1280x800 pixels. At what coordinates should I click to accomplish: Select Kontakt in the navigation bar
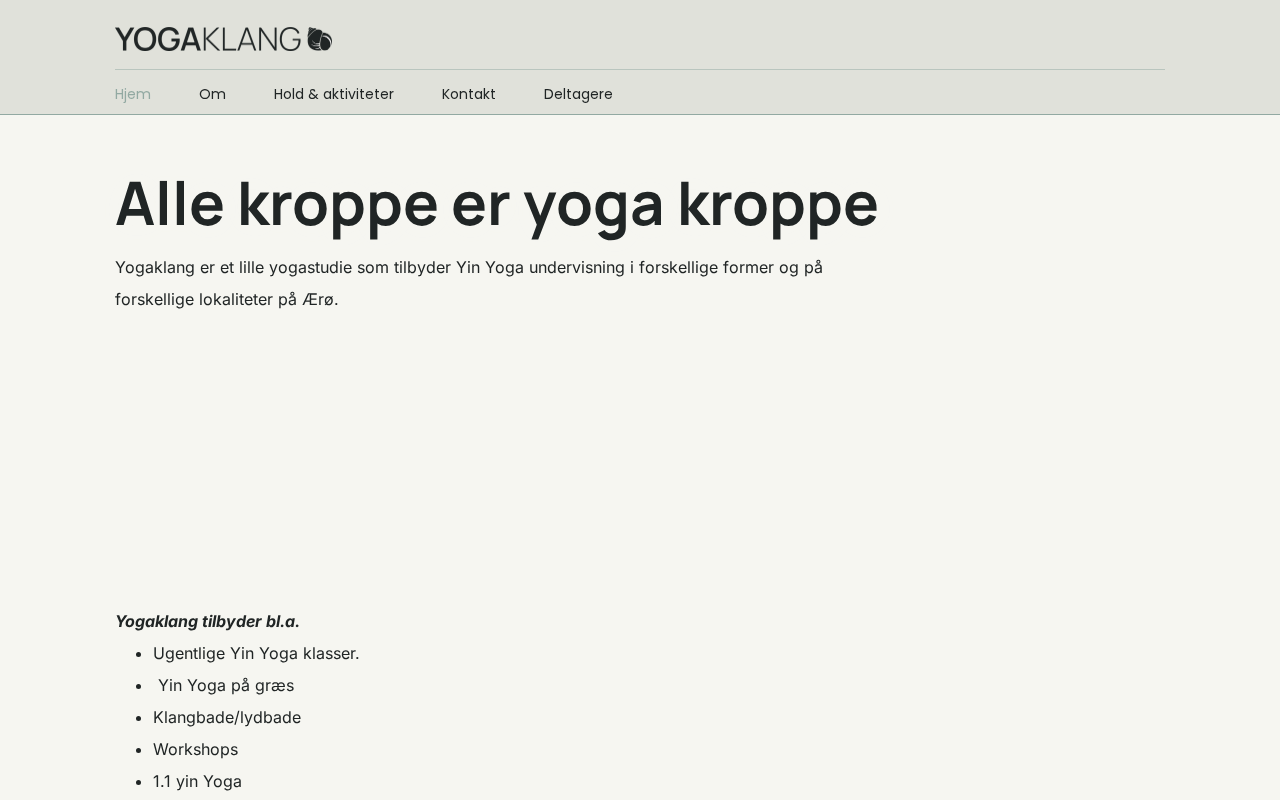click(468, 94)
